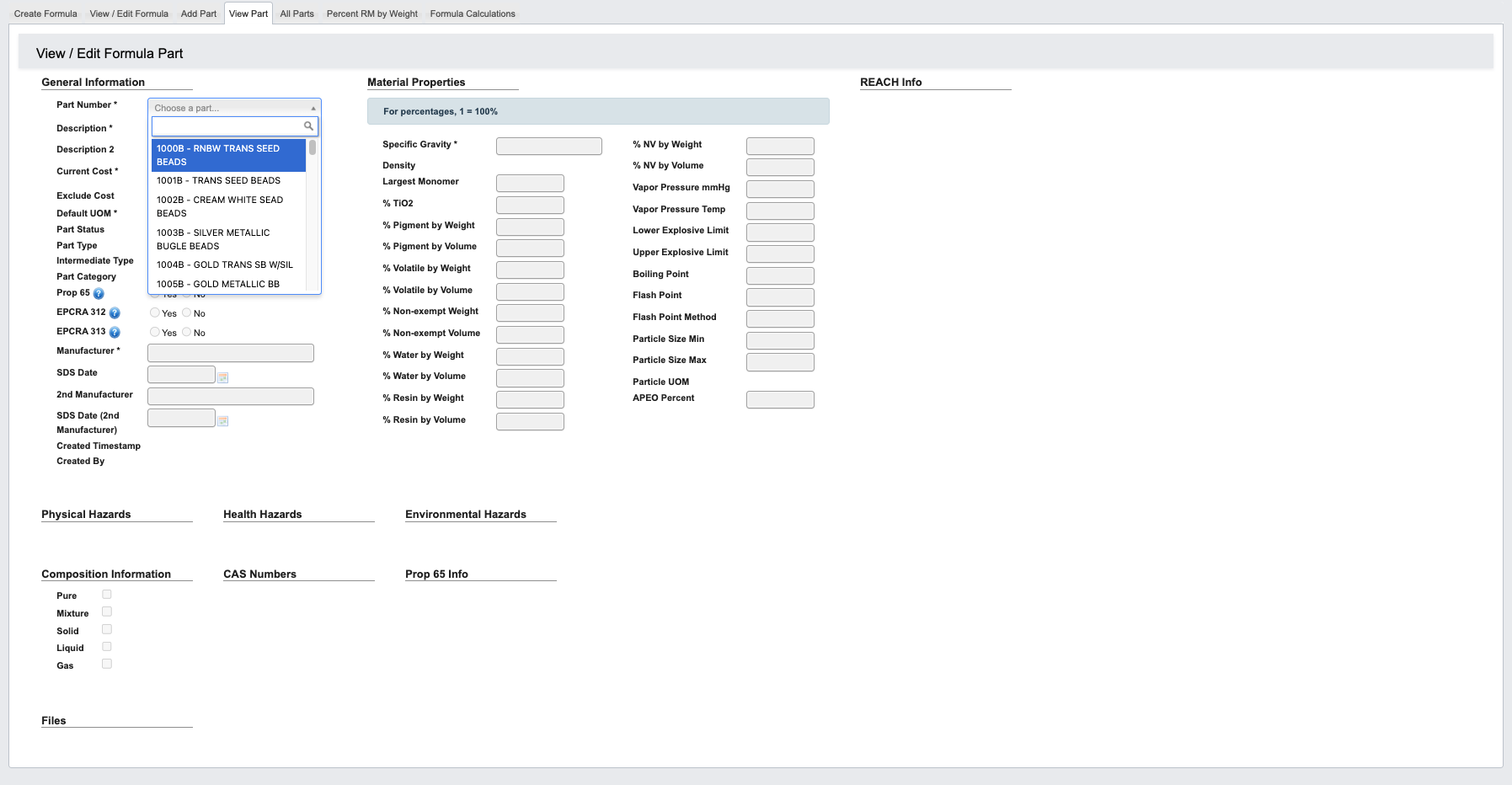Screen dimensions: 1512x785
Task: Click the Vapor Pressure mmHg field
Action: (x=780, y=190)
